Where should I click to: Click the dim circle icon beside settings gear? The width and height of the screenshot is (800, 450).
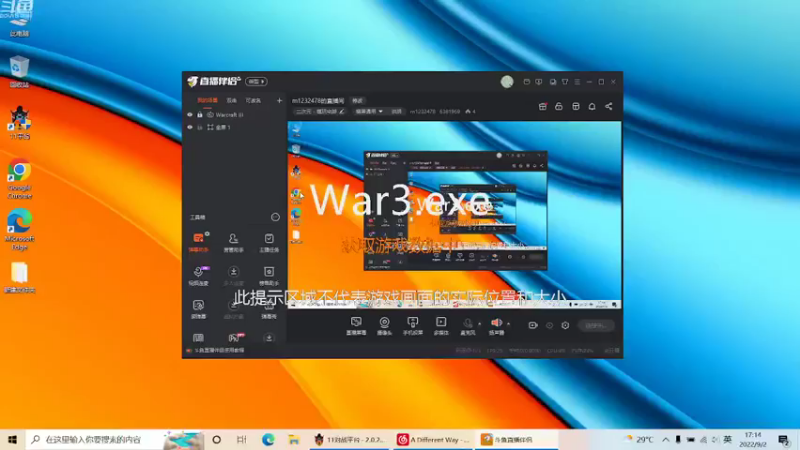[x=549, y=326]
